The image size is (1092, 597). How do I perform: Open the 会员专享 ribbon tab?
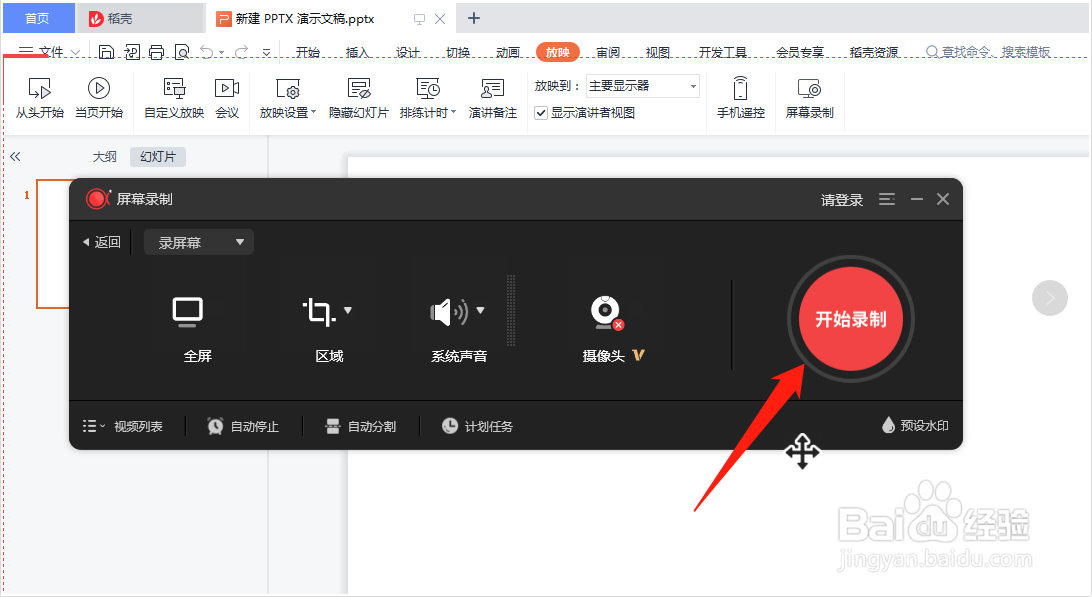pos(800,52)
